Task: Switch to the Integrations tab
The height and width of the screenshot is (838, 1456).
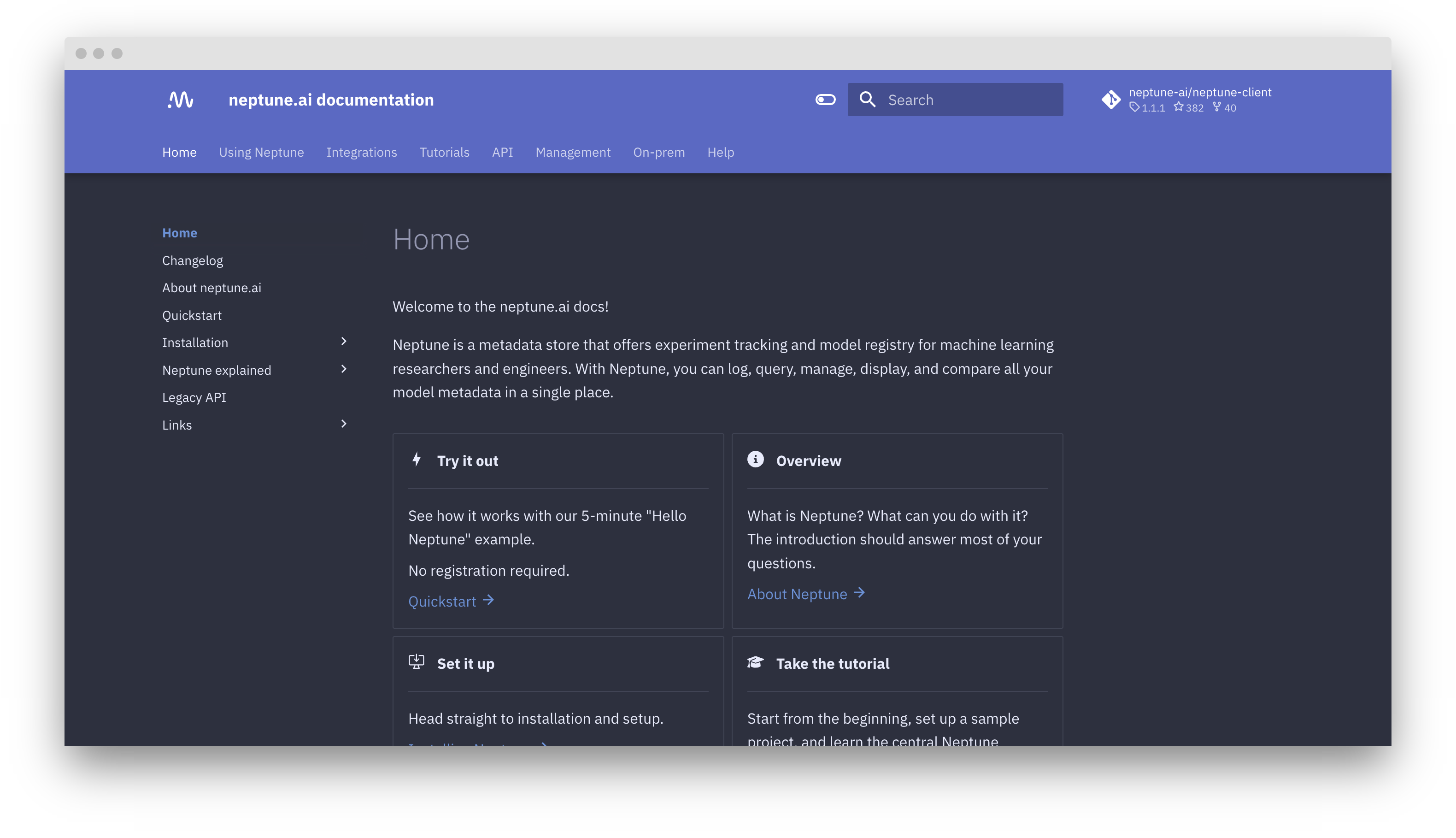Action: 361,152
